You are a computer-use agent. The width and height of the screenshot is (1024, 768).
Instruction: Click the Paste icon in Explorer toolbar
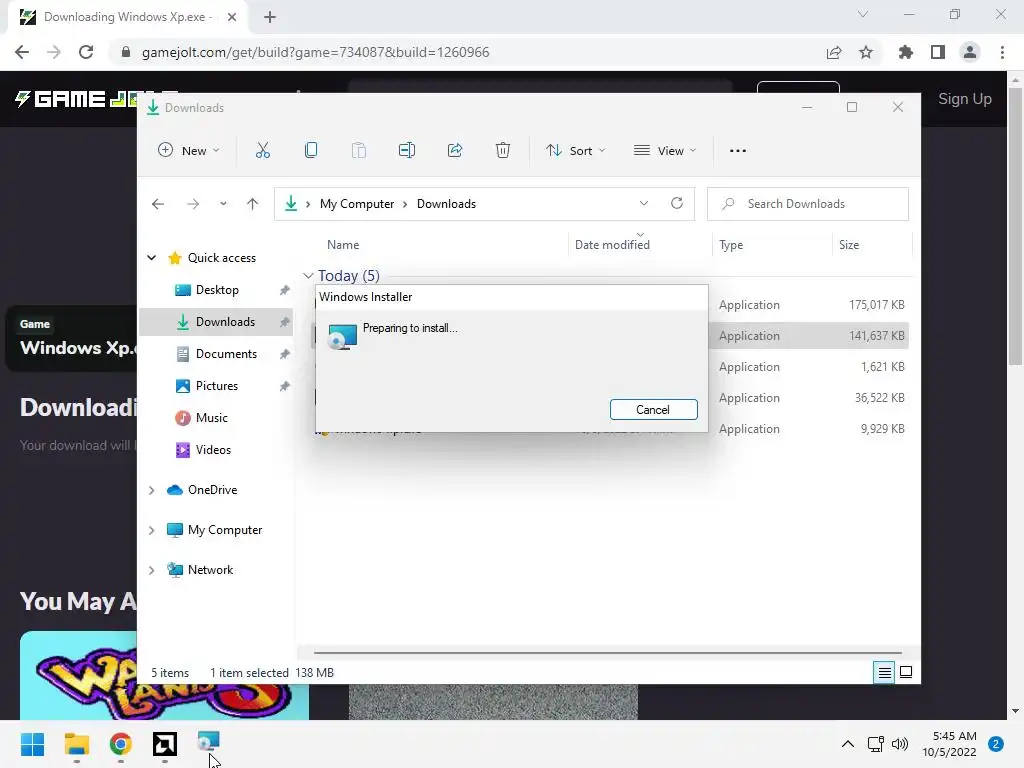pos(359,151)
